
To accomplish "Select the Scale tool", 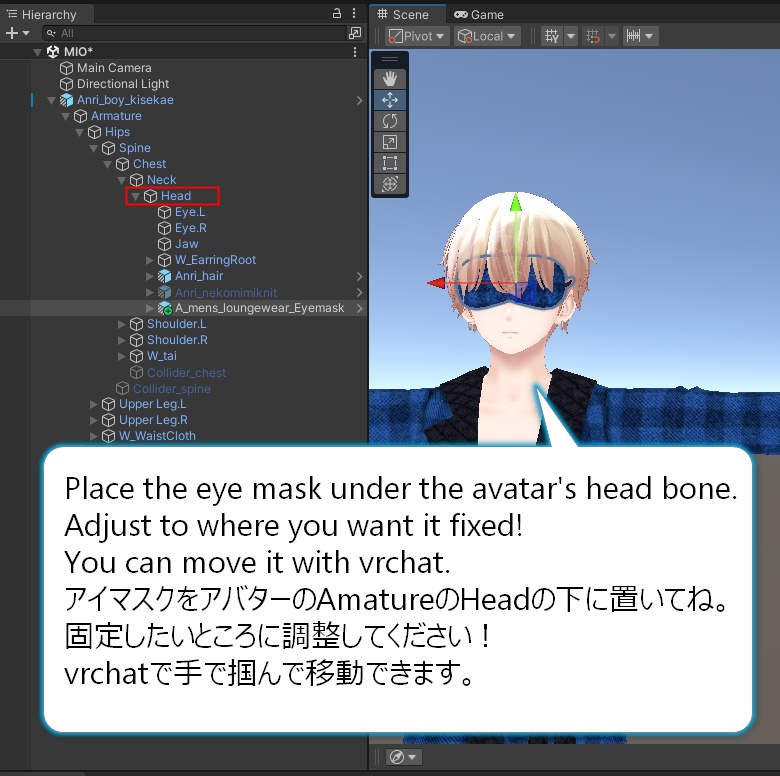I will 390,142.
